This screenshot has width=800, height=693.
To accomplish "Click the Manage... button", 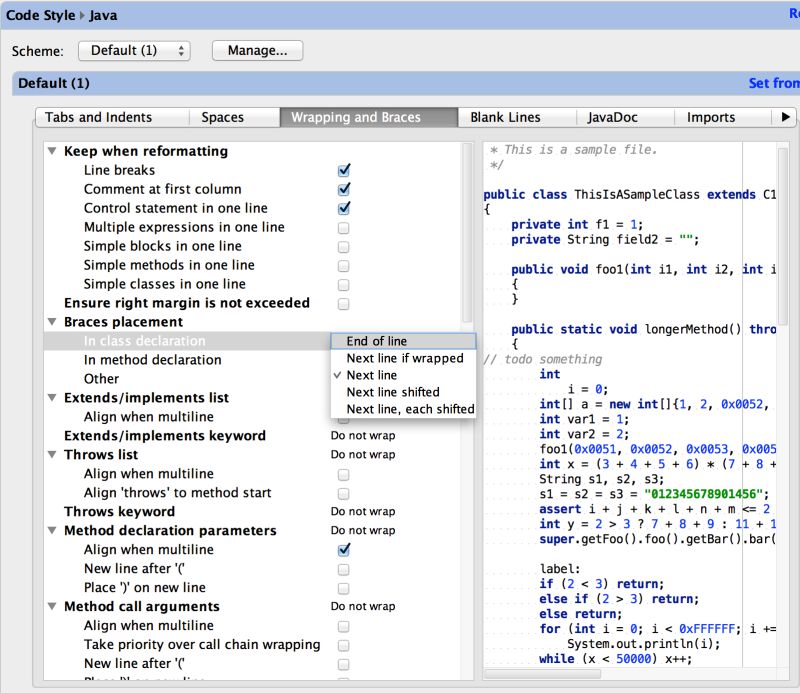I will click(x=257, y=51).
